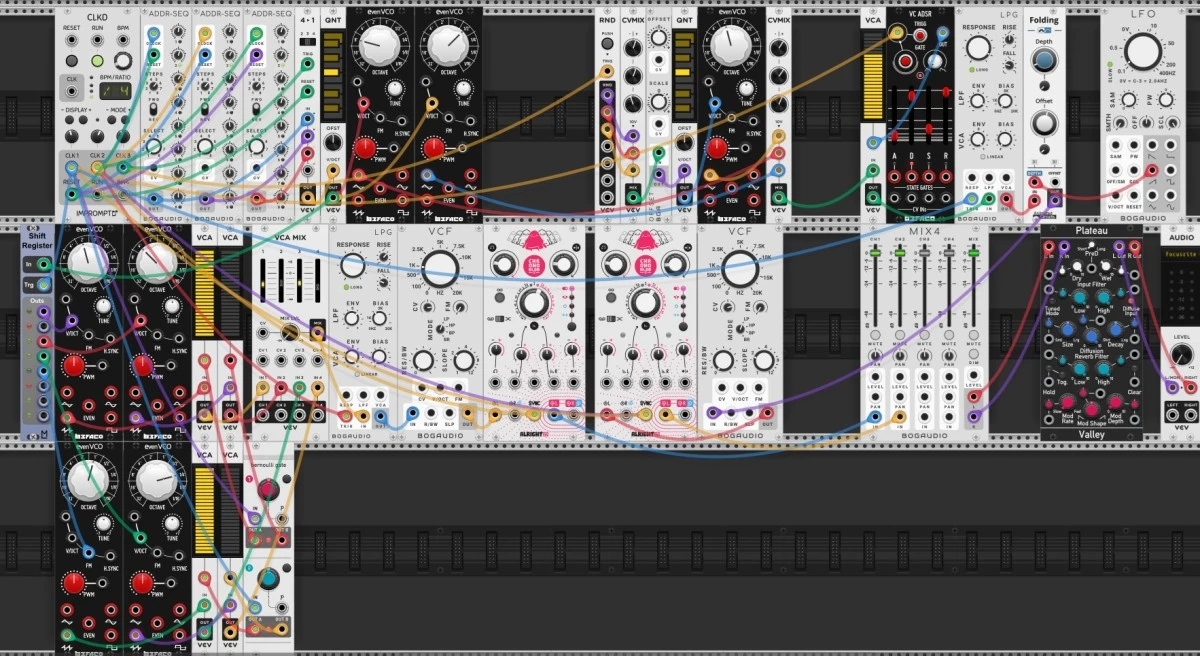Click the Shift Register In jack
1200x656 pixels.
(x=43, y=264)
